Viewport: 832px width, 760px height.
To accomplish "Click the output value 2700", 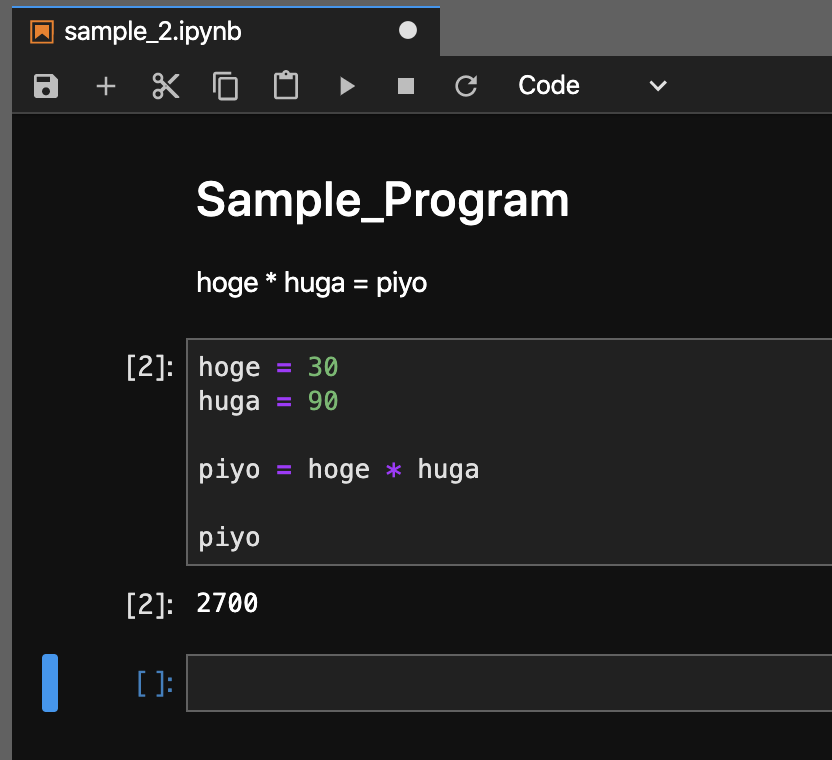I will coord(228,603).
